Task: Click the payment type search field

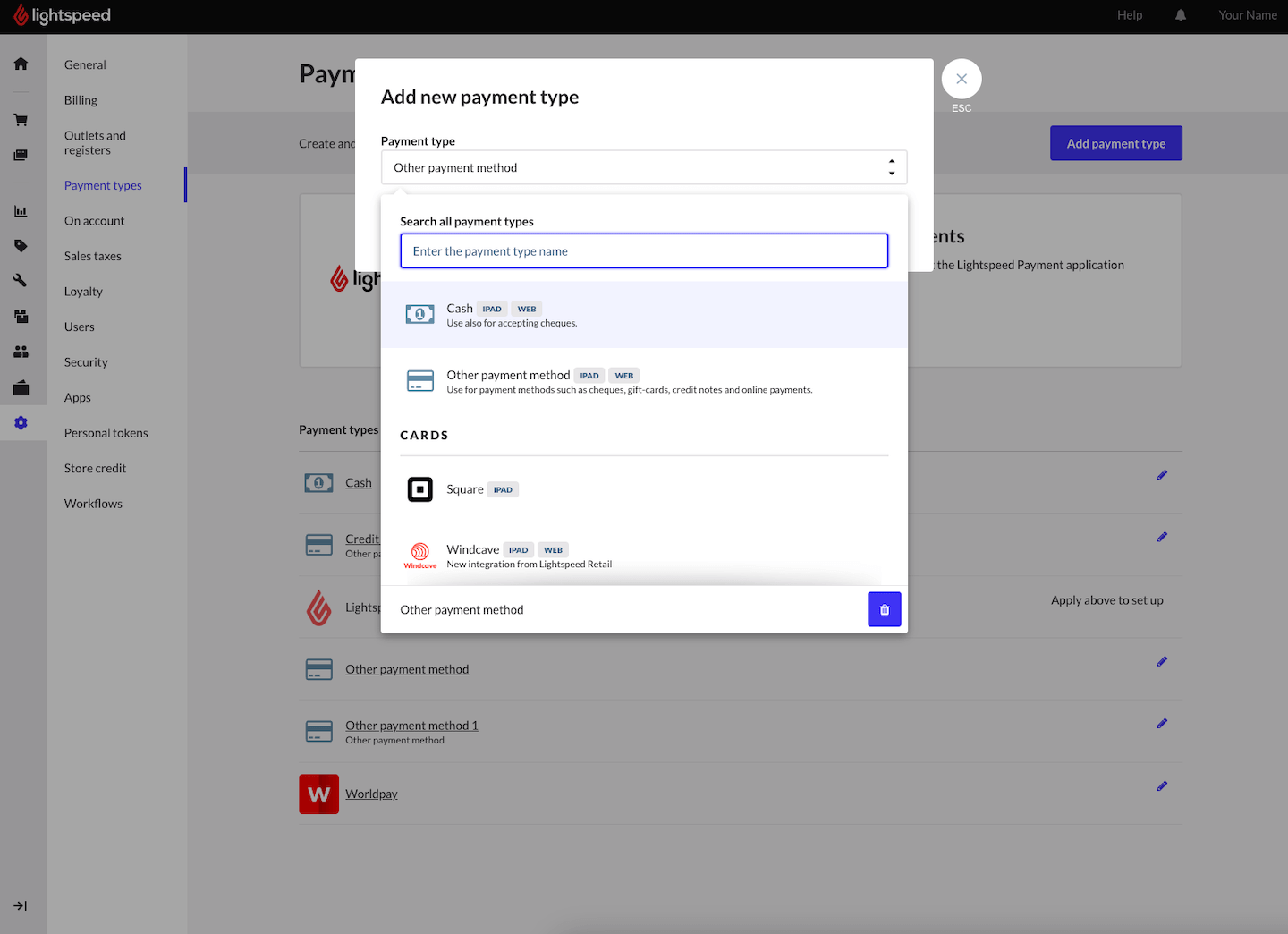Action: [x=643, y=251]
